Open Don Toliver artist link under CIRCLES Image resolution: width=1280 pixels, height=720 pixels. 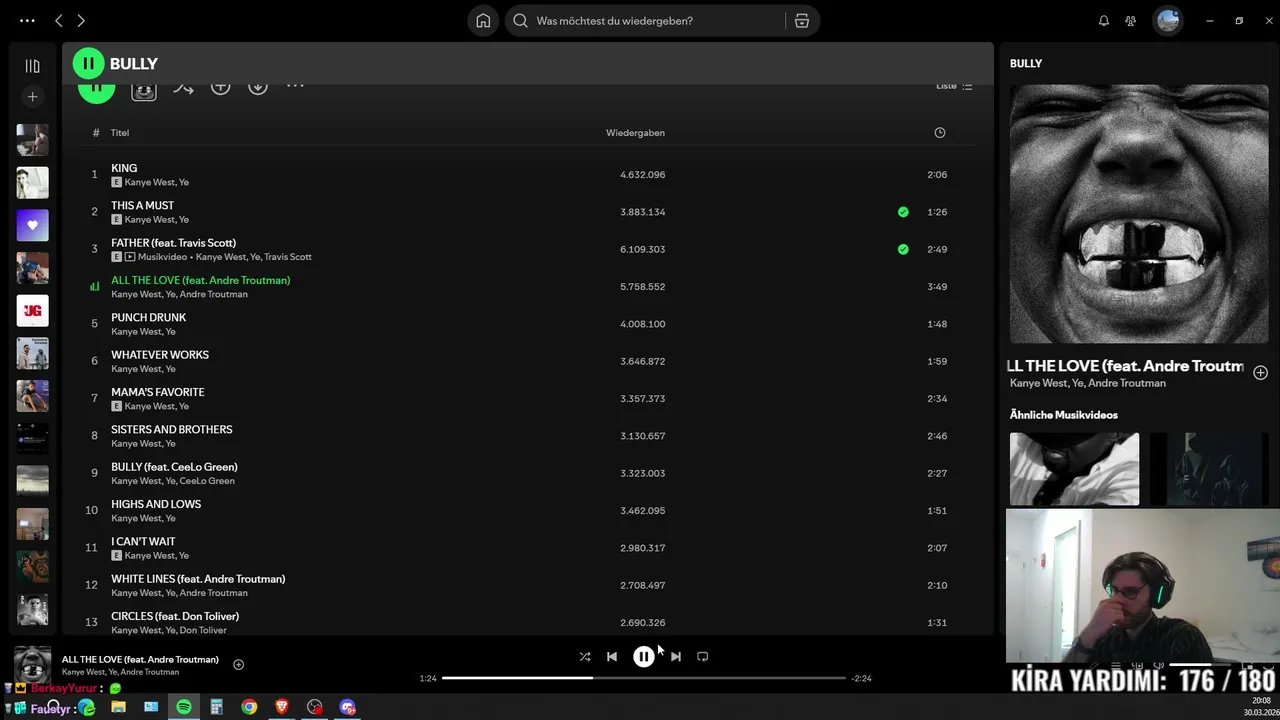click(x=203, y=630)
